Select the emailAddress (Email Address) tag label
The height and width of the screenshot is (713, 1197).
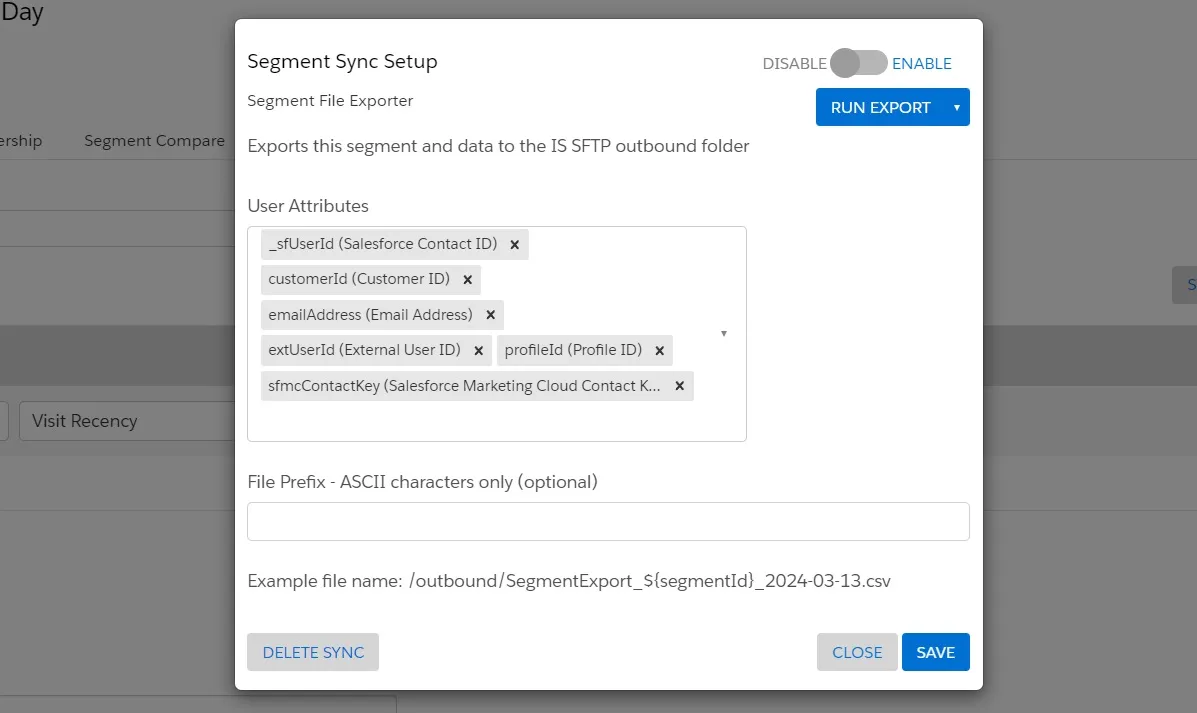(x=370, y=315)
